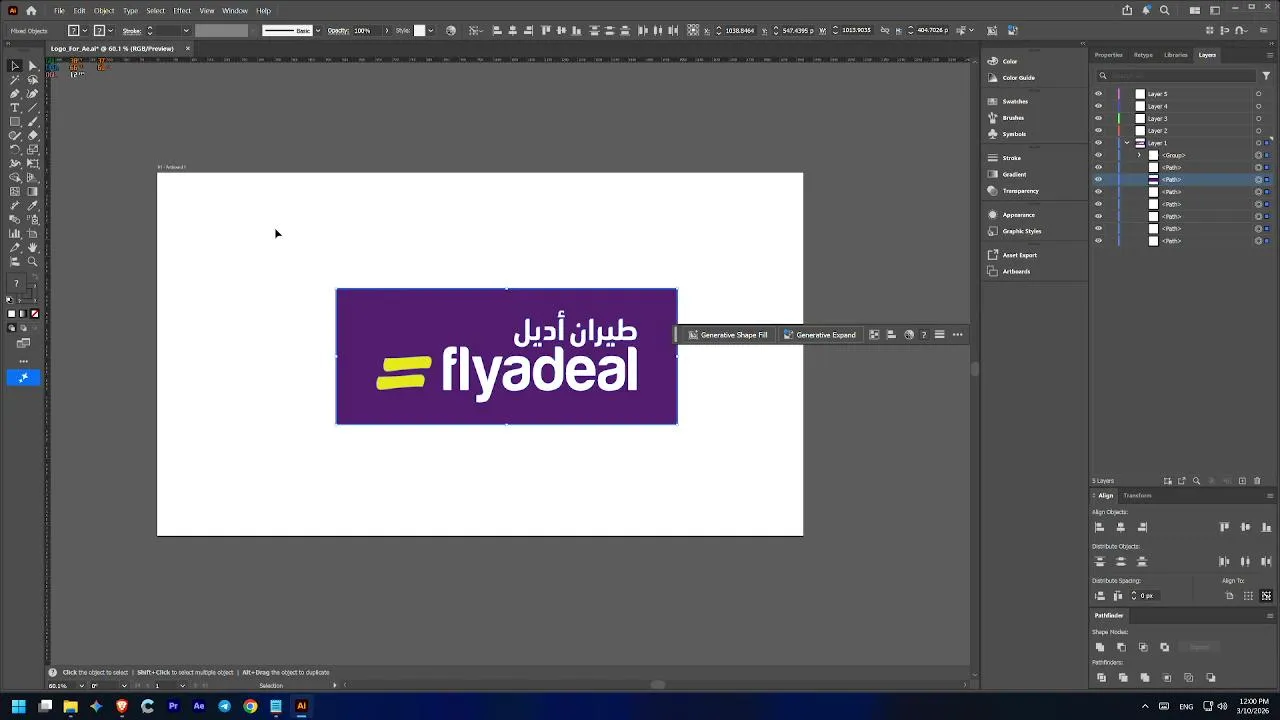This screenshot has height=720, width=1280.
Task: Select the Selection tool in toolbar
Action: pyautogui.click(x=15, y=65)
